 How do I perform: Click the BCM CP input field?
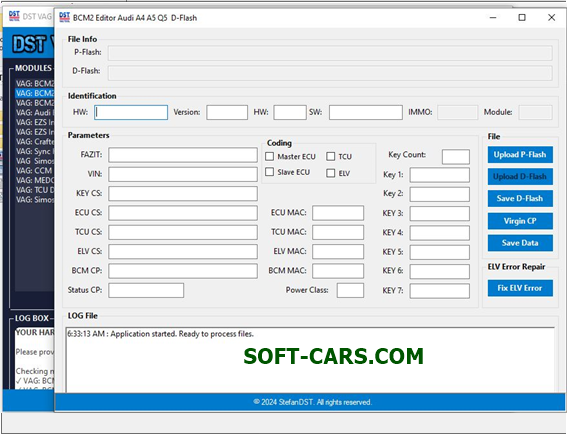pyautogui.click(x=183, y=271)
